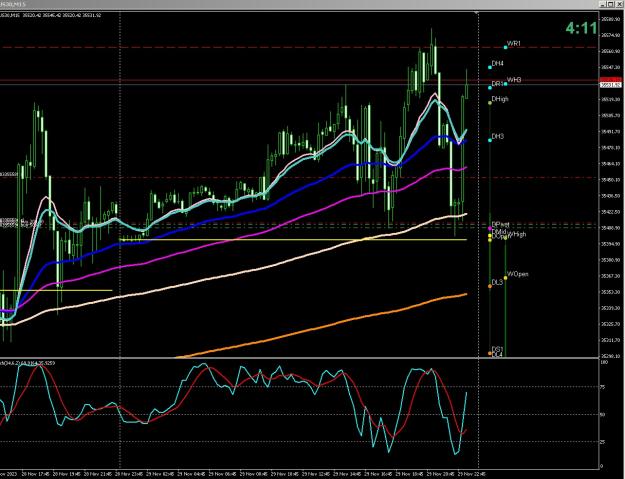Viewport: 625px width, 479px height.
Task: Click the red price tag on the axis
Action: 611,80
